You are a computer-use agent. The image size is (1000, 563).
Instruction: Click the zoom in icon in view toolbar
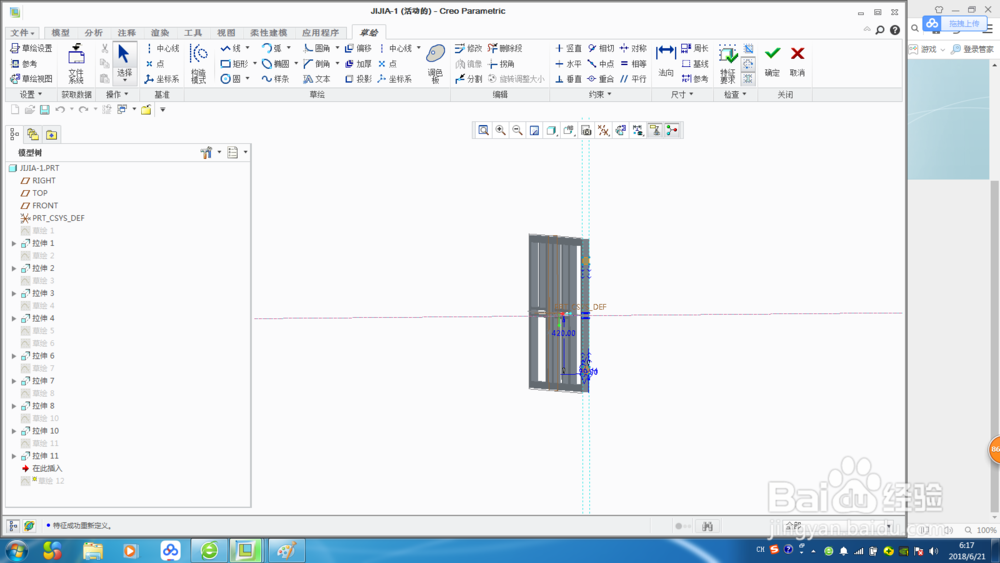(x=501, y=131)
